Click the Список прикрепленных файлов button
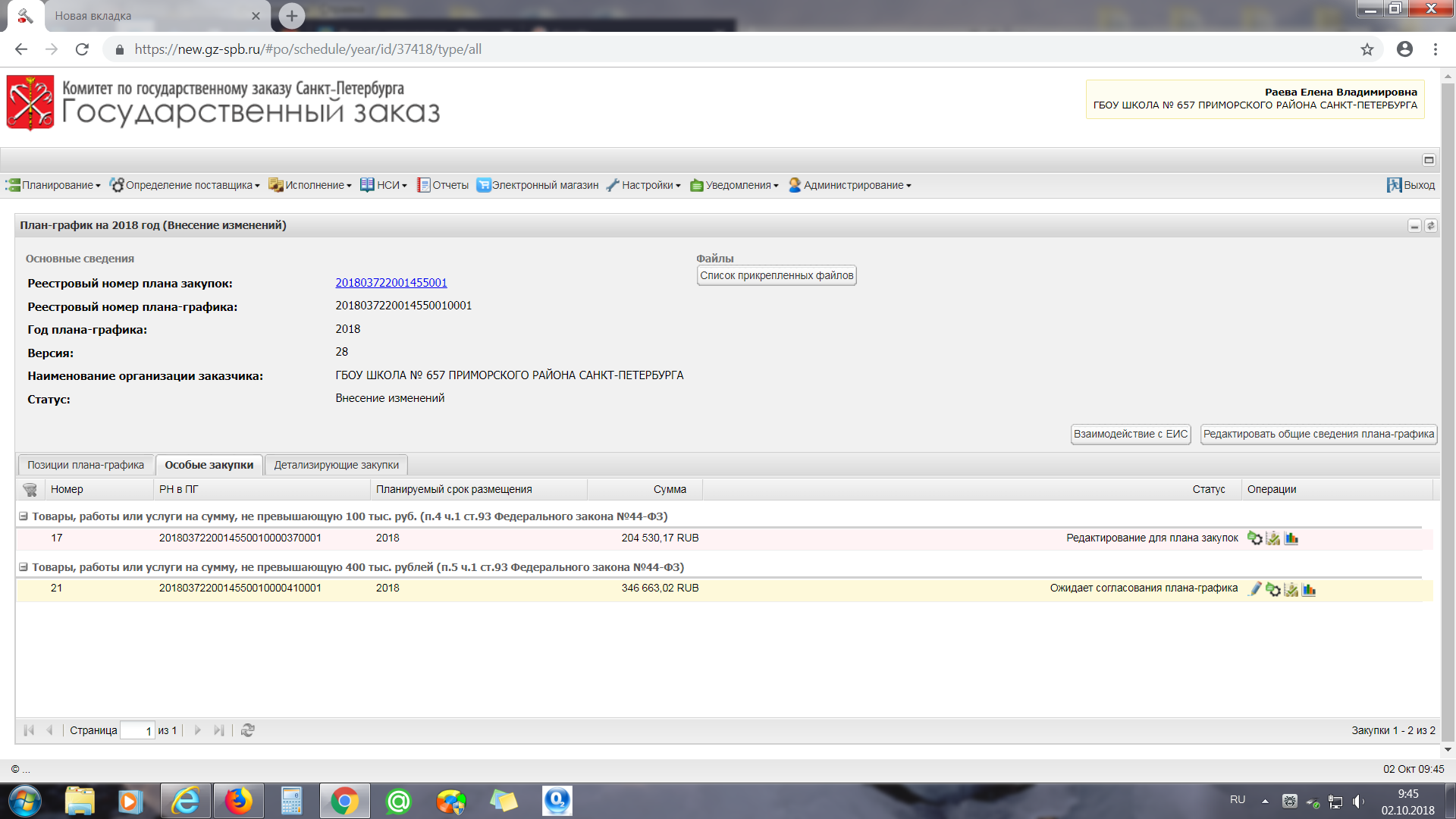 pyautogui.click(x=777, y=275)
